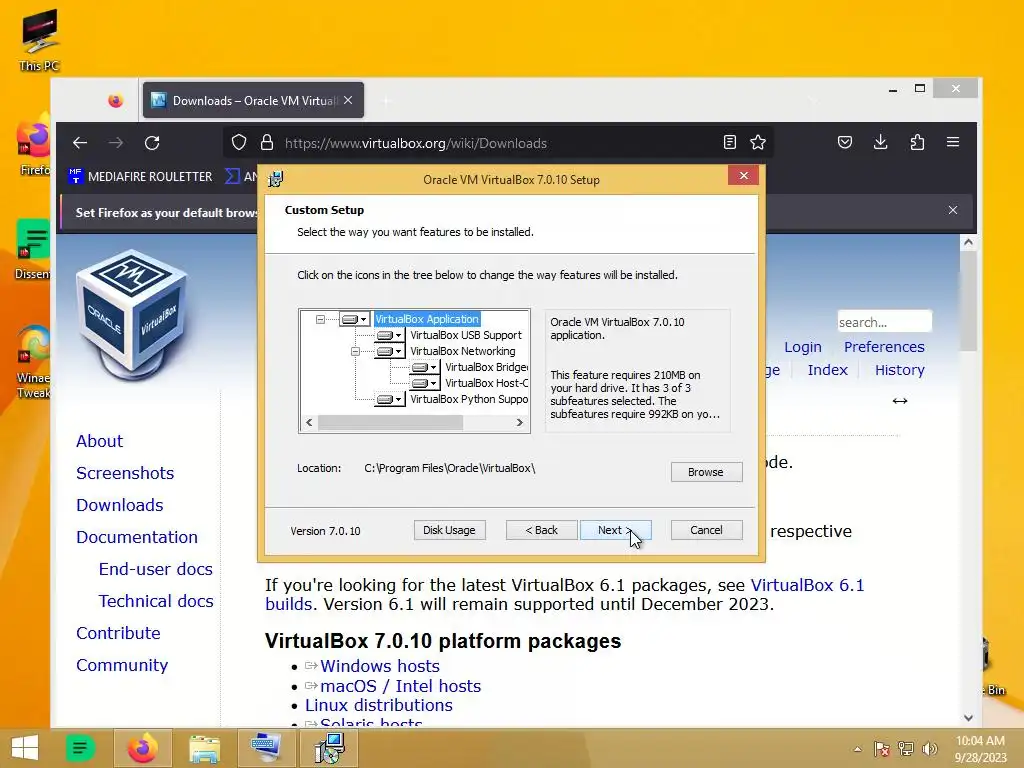Image resolution: width=1024 pixels, height=768 pixels.
Task: Open the VirtualBox Networking feature dropdown
Action: coord(390,351)
